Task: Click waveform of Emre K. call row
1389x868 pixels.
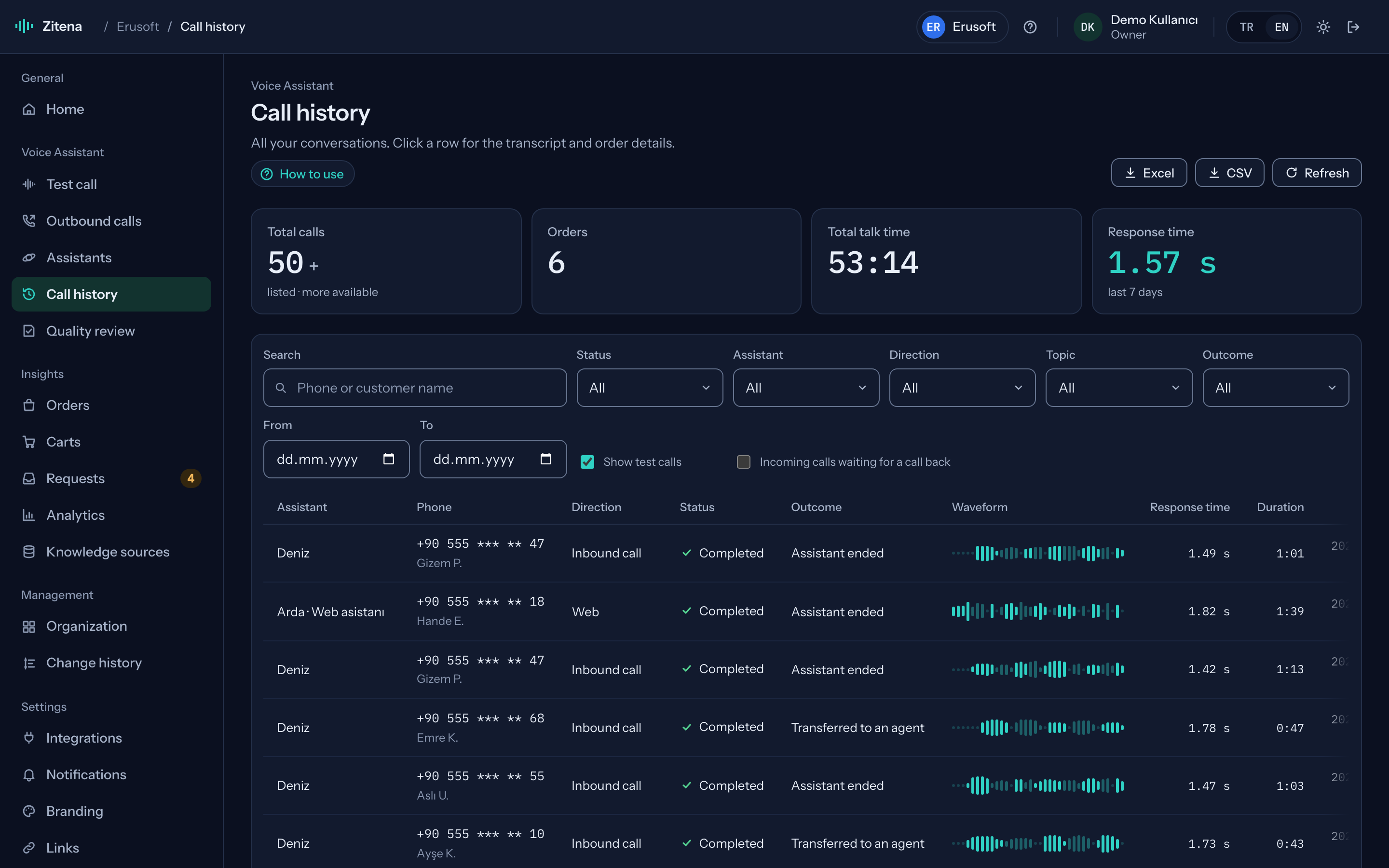Action: [x=1037, y=728]
